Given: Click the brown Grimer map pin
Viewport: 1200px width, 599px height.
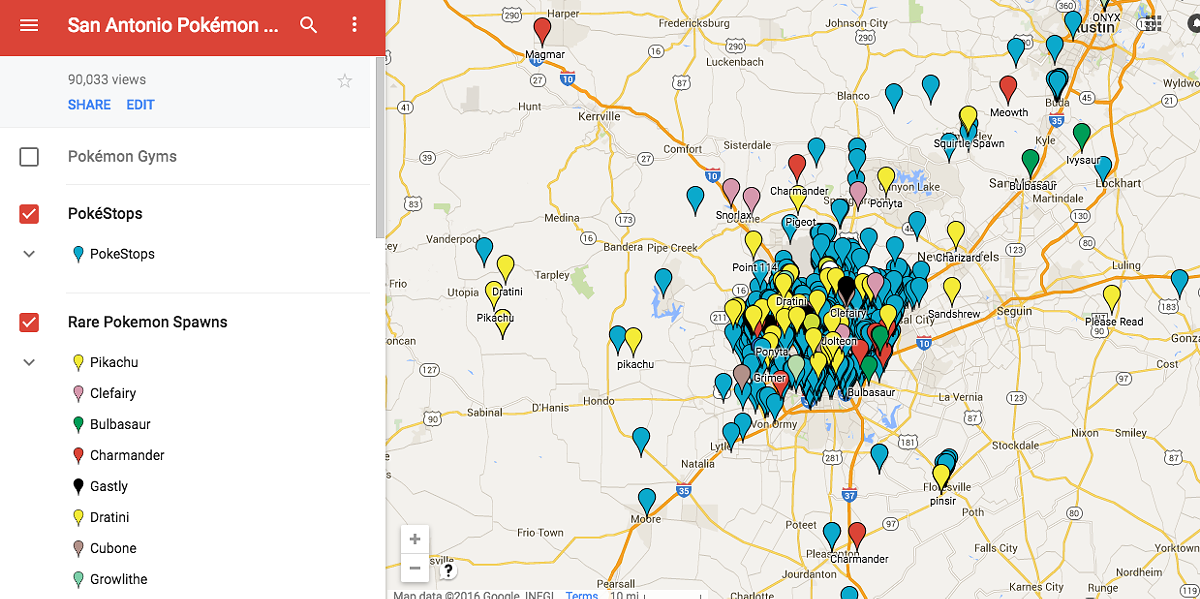Looking at the screenshot, I should [x=741, y=378].
